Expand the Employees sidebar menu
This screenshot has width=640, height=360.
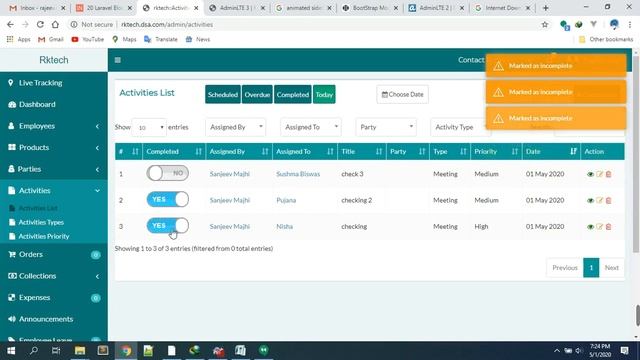(54, 126)
